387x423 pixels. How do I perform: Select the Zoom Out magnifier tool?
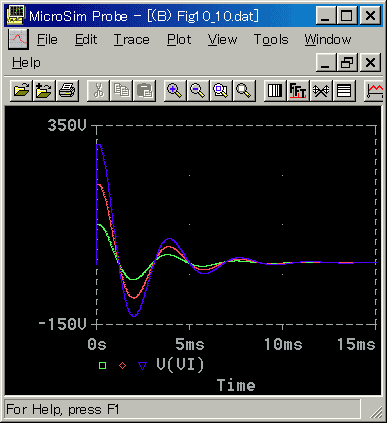coord(198,90)
